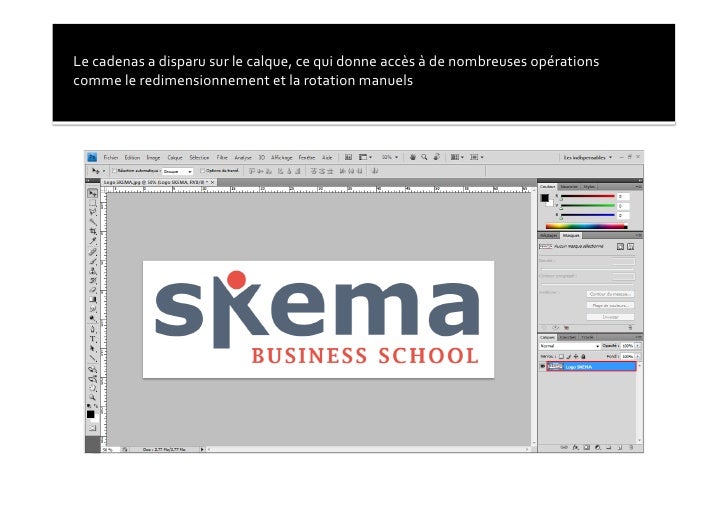728x514 pixels.
Task: Hide the Logo SKEMA layer
Action: (542, 366)
